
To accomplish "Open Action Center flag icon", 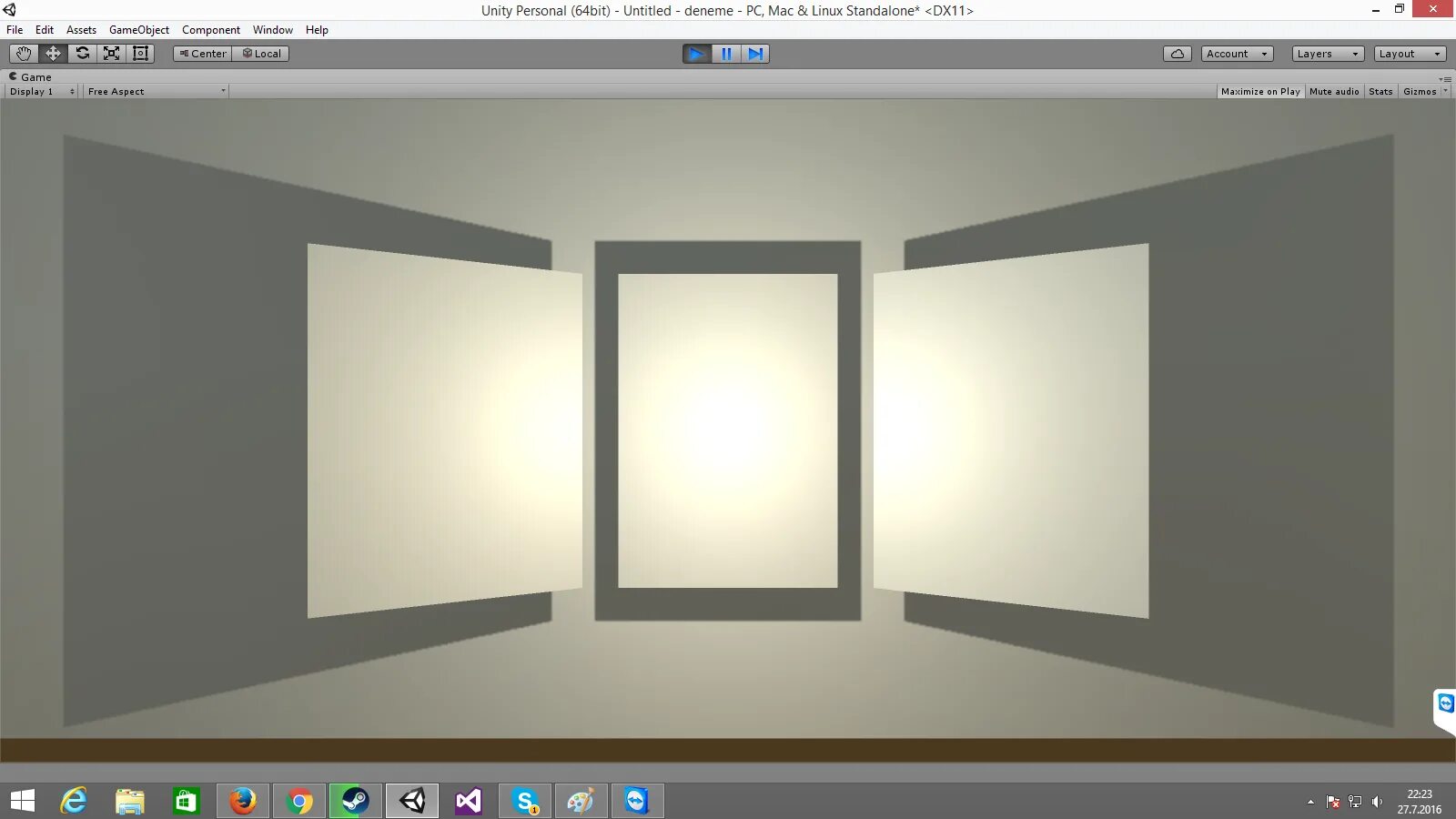I will coord(1333,802).
